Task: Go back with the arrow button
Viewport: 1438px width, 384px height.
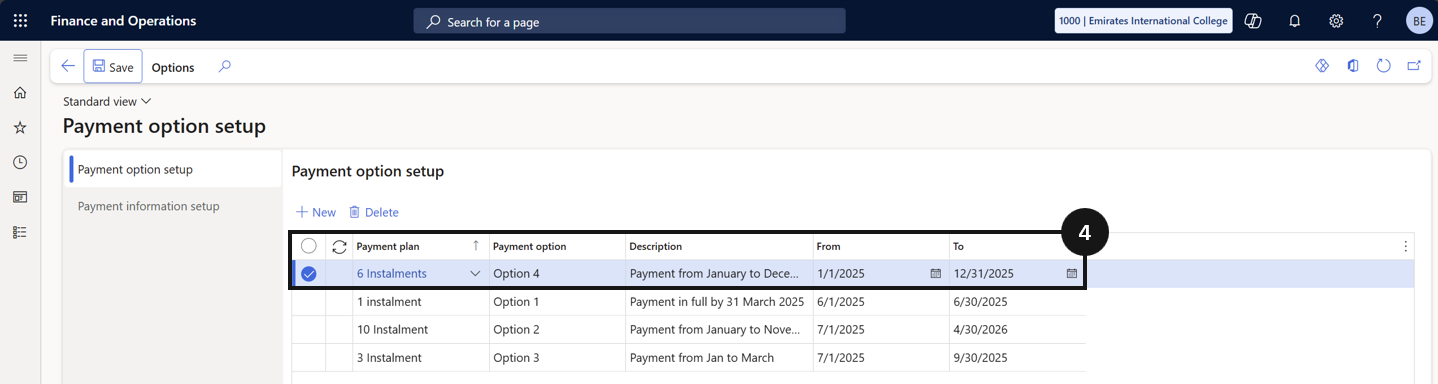Action: pos(68,66)
